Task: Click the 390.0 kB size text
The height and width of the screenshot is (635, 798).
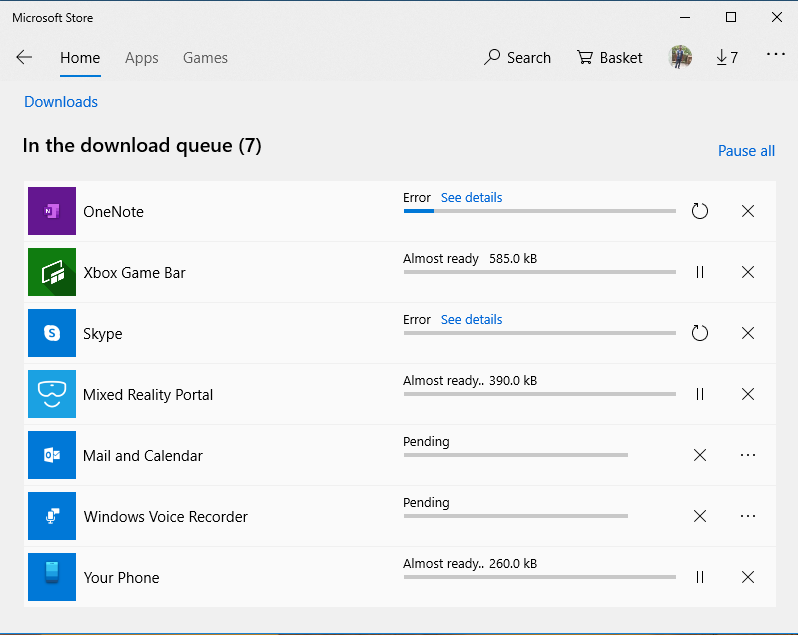Action: click(513, 381)
